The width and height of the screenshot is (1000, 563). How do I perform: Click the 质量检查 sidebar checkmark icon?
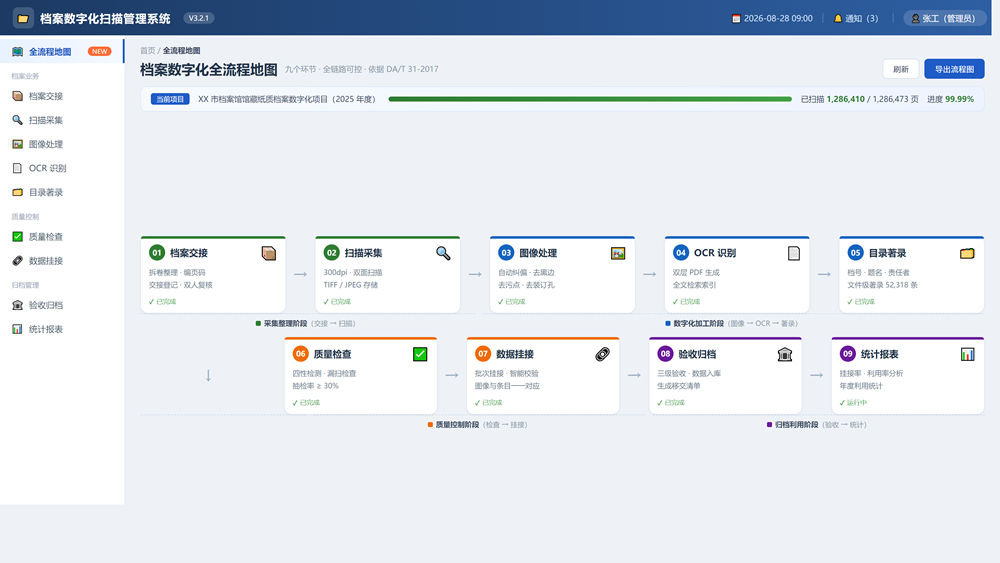point(17,237)
